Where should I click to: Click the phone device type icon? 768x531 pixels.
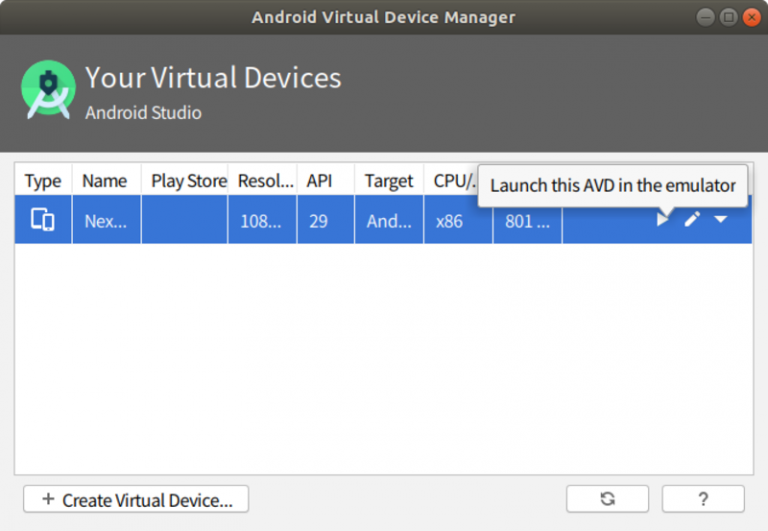[x=43, y=220]
